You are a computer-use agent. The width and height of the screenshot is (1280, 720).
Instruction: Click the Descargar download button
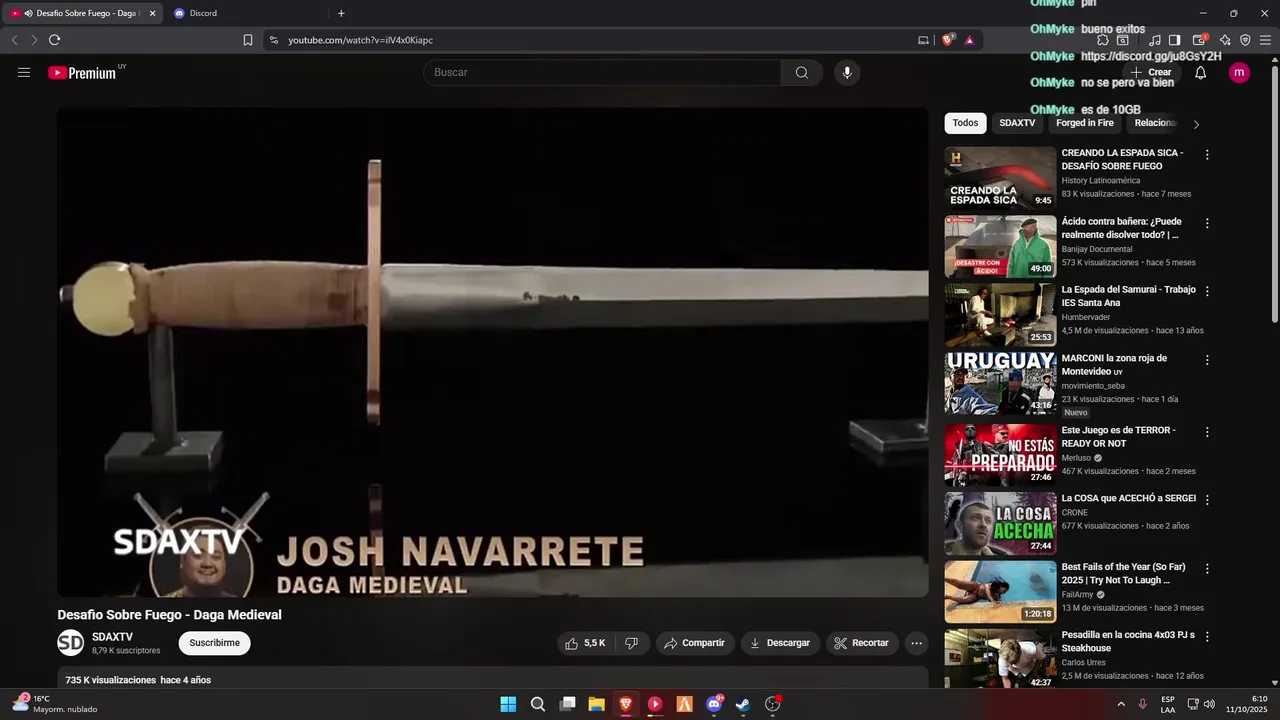click(x=780, y=643)
